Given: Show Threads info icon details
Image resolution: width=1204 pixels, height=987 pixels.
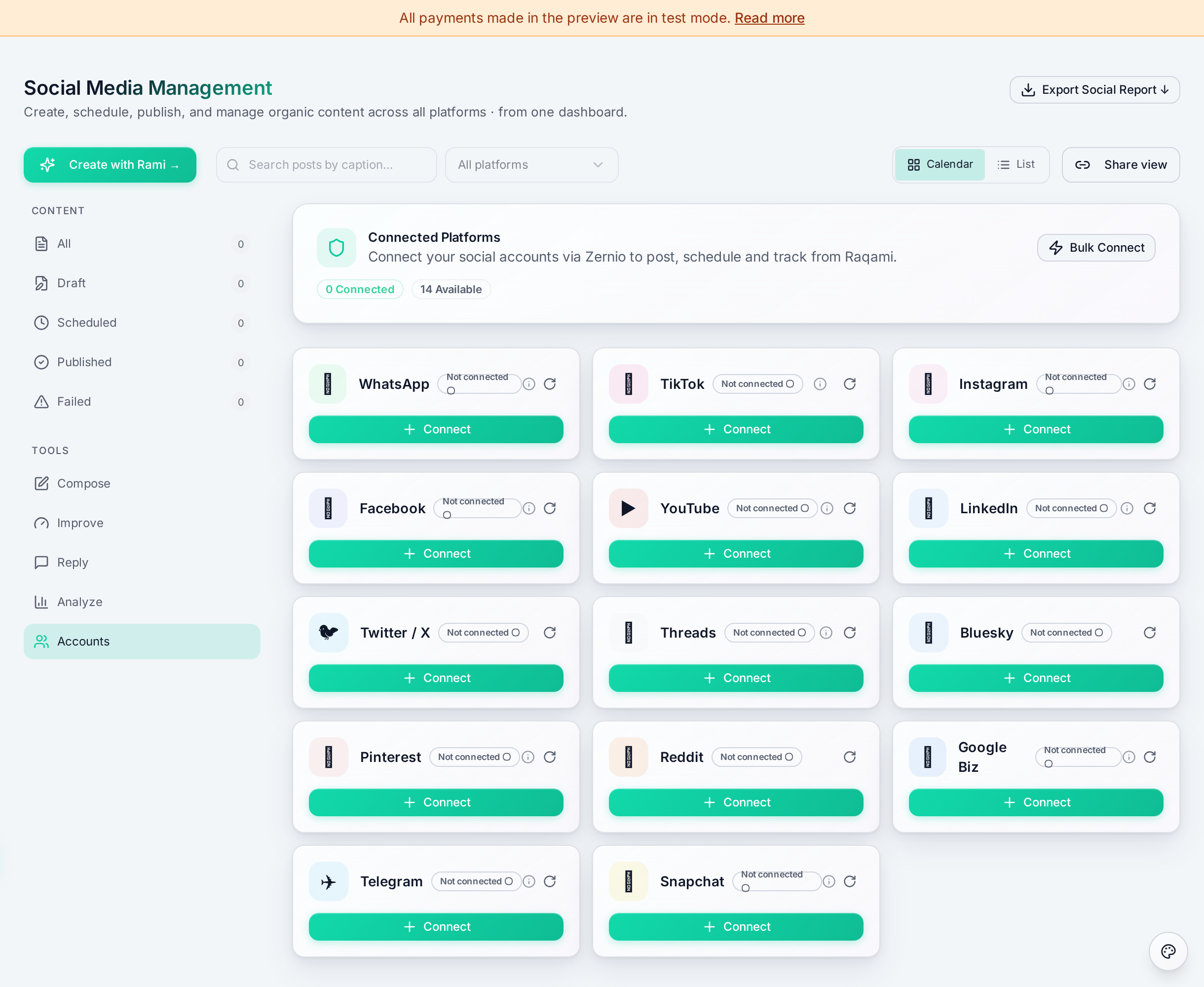Looking at the screenshot, I should [826, 633].
